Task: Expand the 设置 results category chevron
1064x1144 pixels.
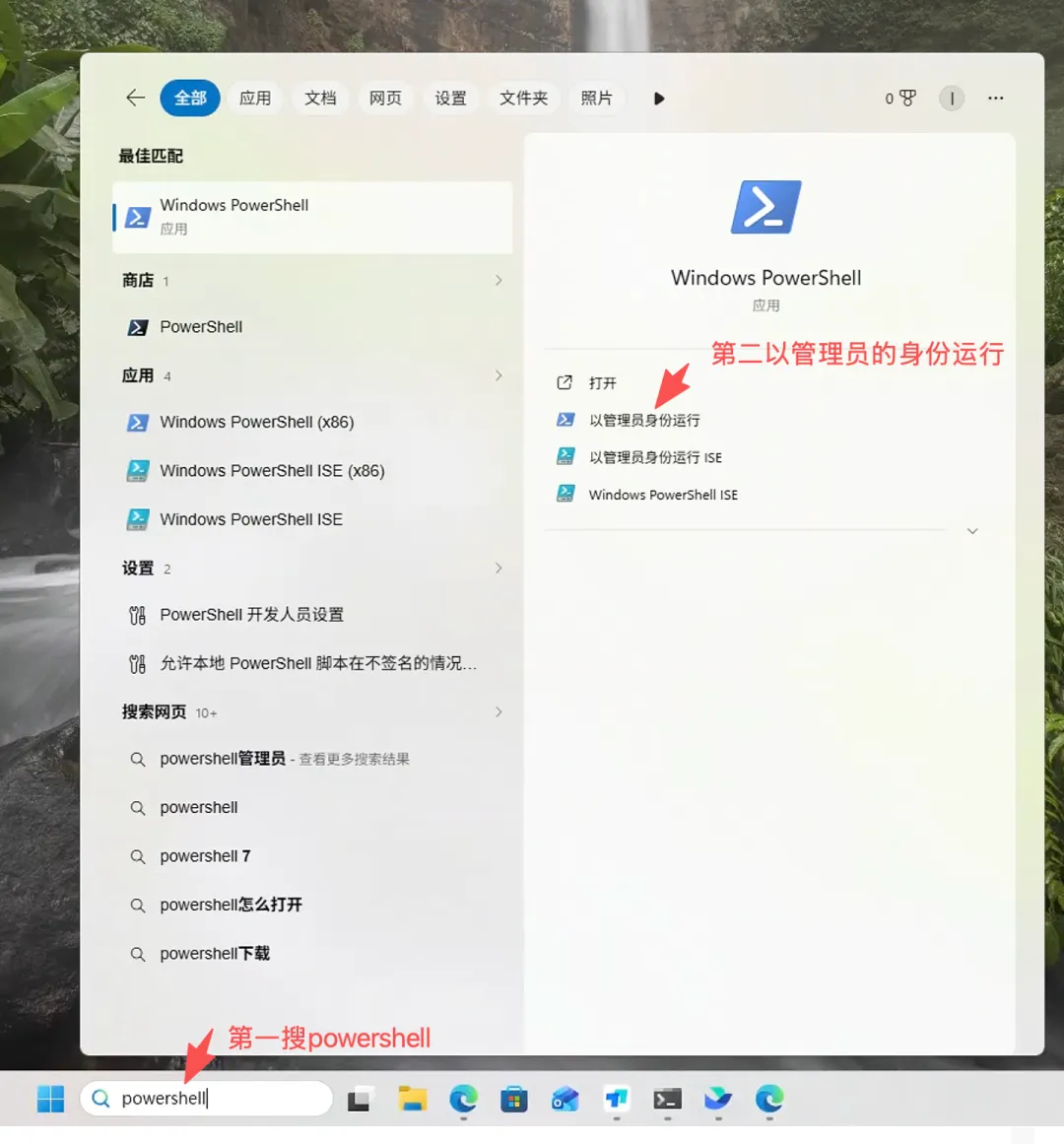Action: (499, 569)
